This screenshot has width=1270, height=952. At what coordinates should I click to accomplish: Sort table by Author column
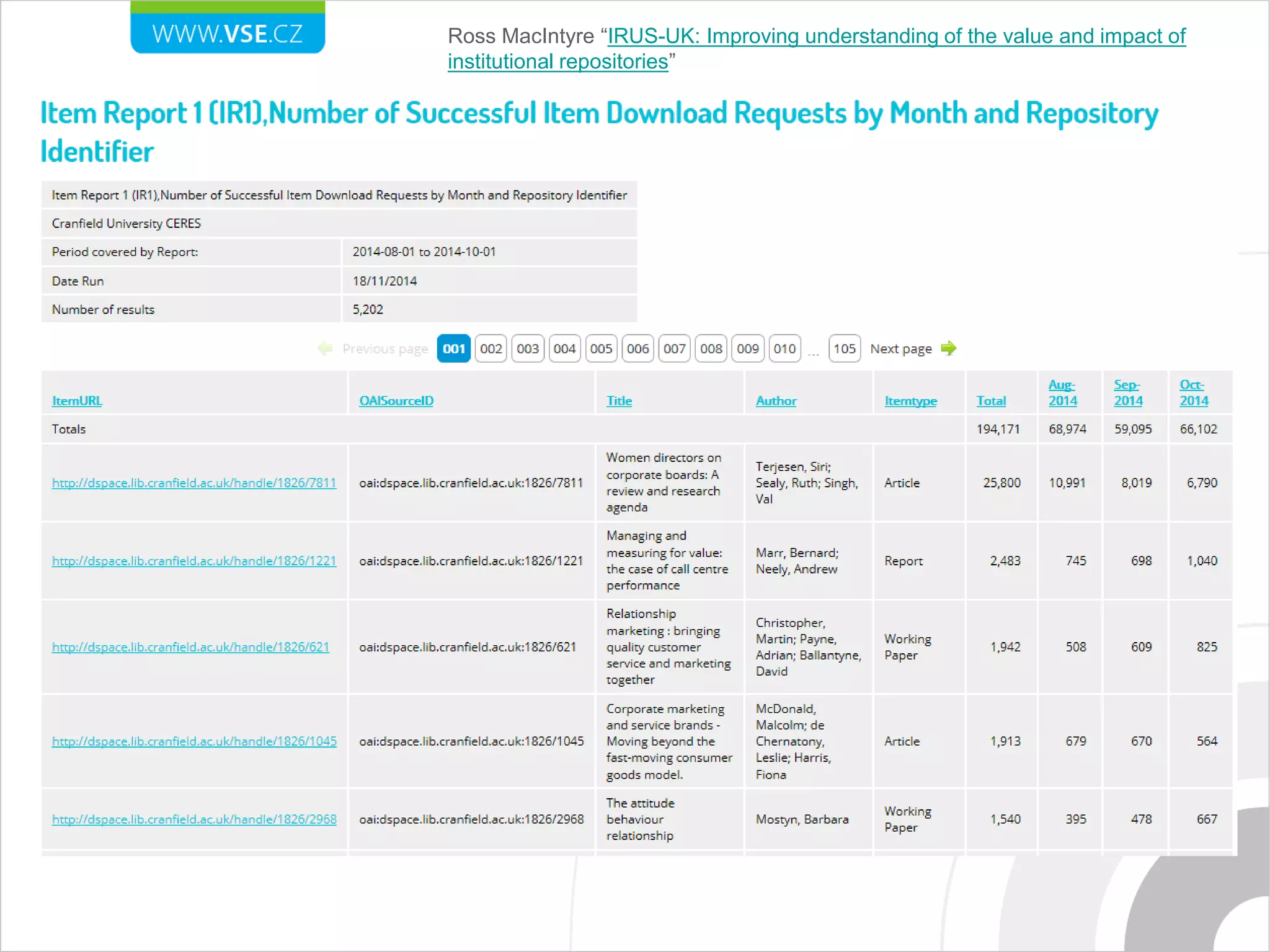tap(776, 400)
